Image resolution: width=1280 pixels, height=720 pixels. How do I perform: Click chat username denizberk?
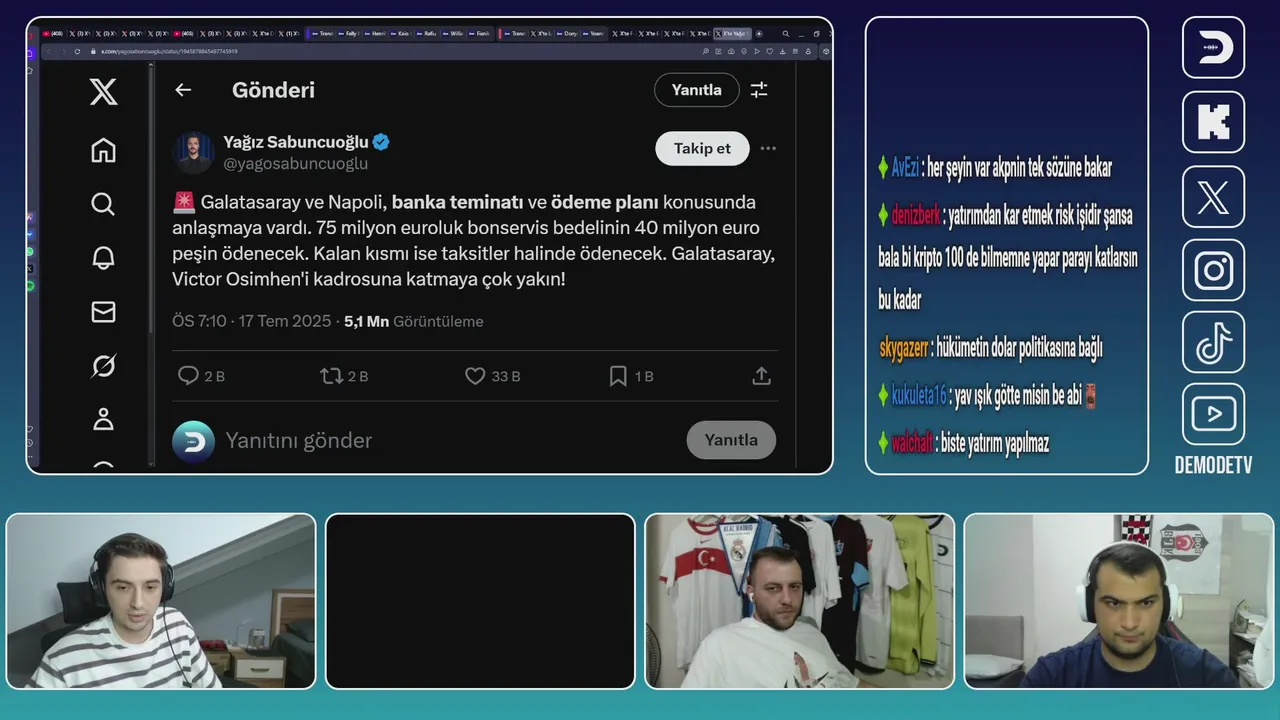click(x=915, y=215)
